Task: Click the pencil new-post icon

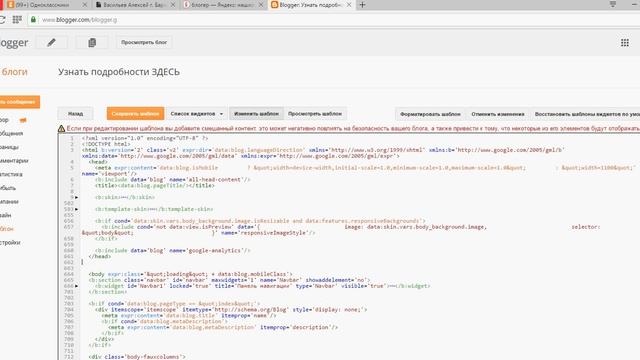Action: tap(51, 42)
